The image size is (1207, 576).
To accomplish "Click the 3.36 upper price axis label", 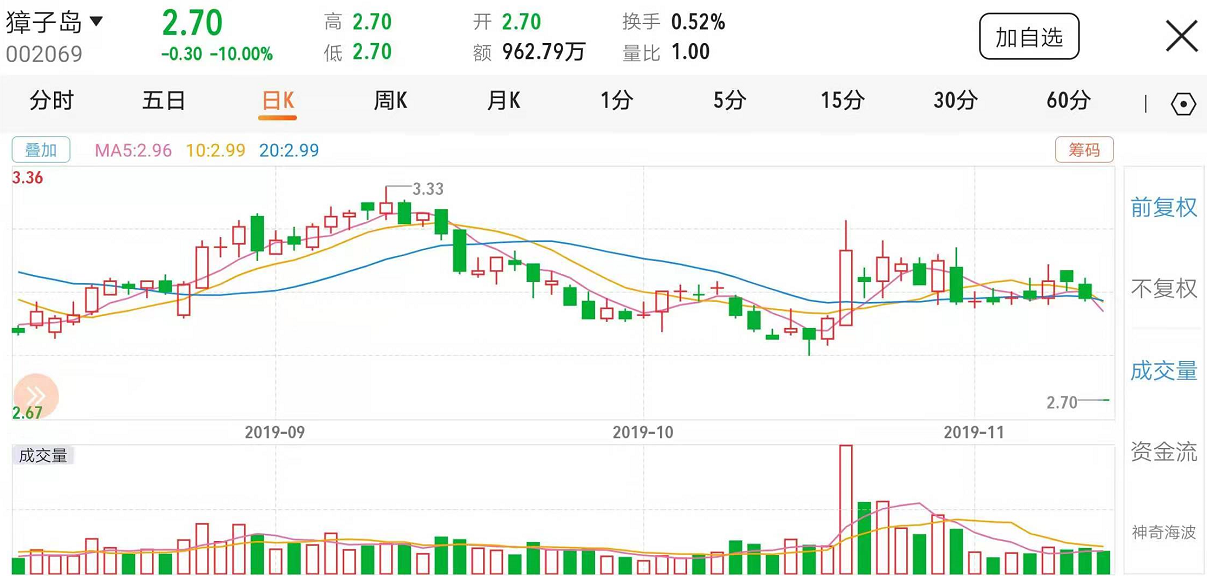I will [28, 178].
